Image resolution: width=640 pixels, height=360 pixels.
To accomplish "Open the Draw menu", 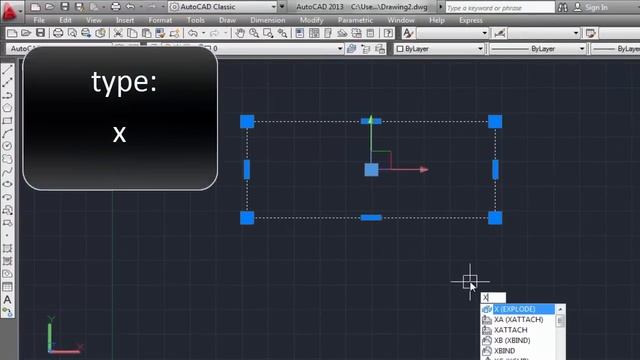I will click(227, 20).
